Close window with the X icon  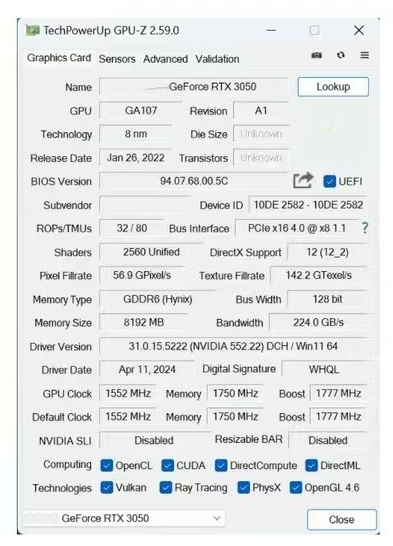(x=359, y=30)
